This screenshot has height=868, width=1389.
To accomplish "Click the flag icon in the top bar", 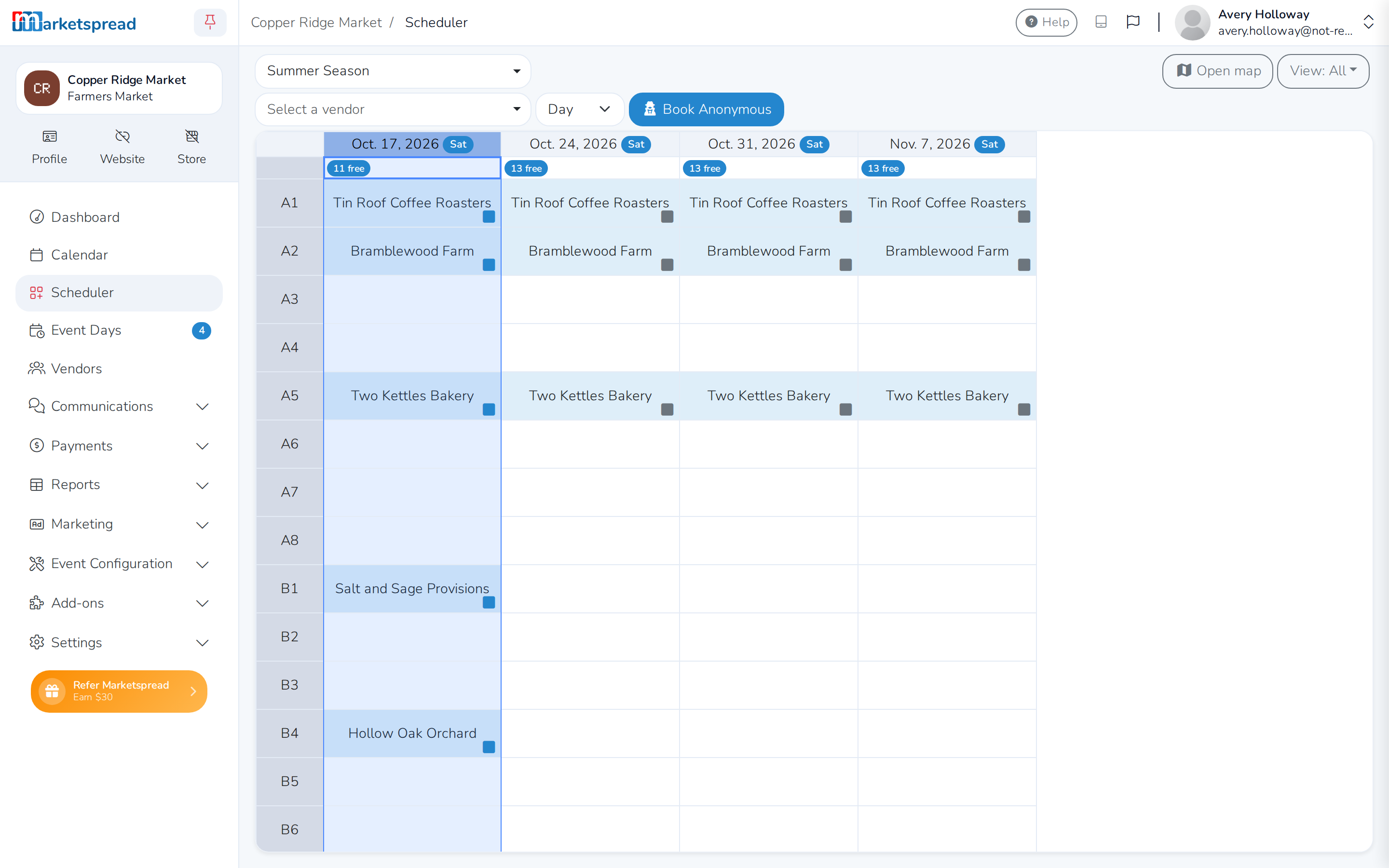I will pyautogui.click(x=1132, y=22).
